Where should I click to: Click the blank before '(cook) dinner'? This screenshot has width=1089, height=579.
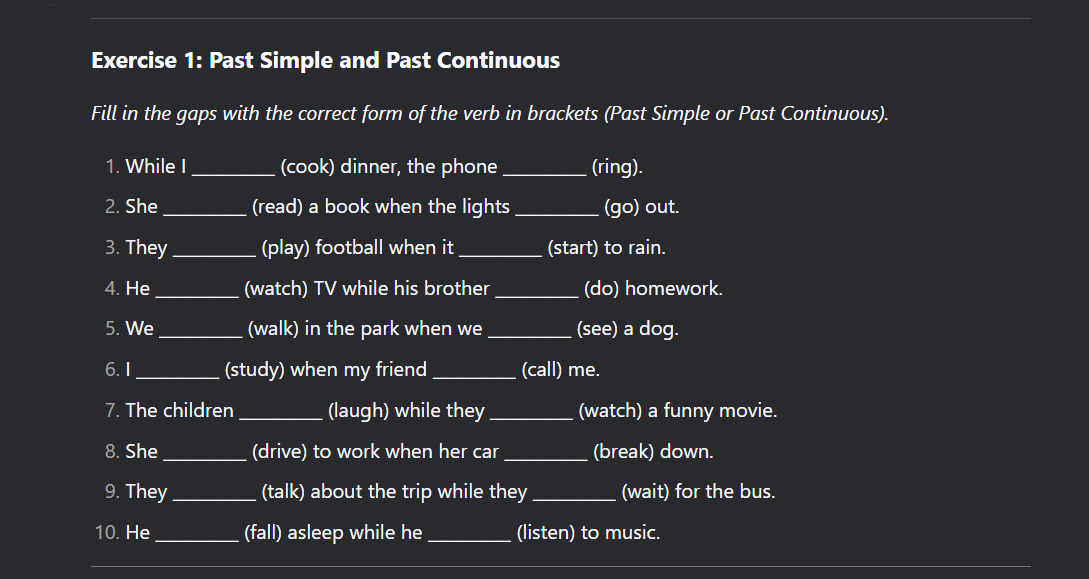coord(233,168)
